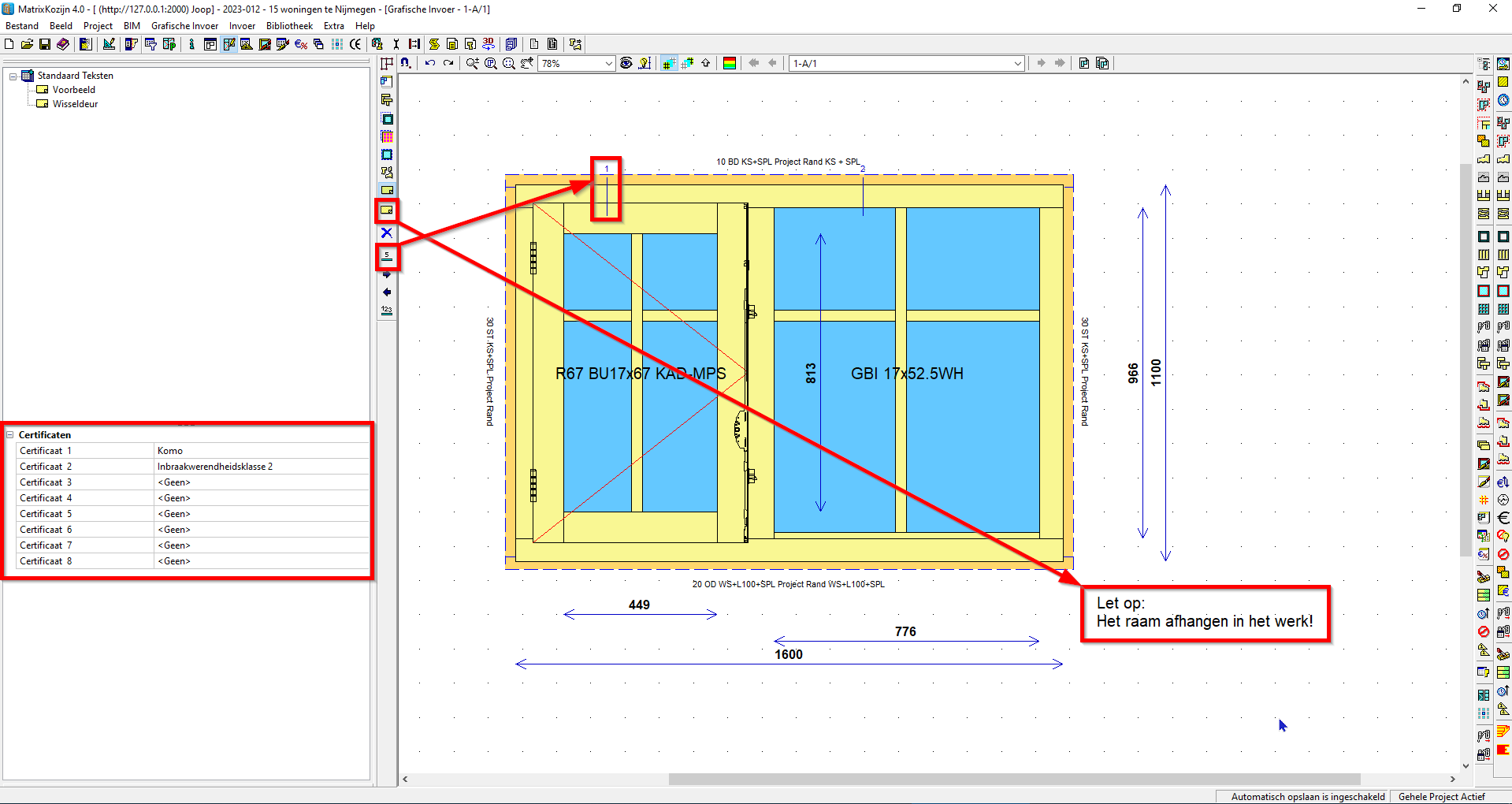Screen dimensions: 1512x804
Task: Select the Wisseldeur tree item
Action: (75, 104)
